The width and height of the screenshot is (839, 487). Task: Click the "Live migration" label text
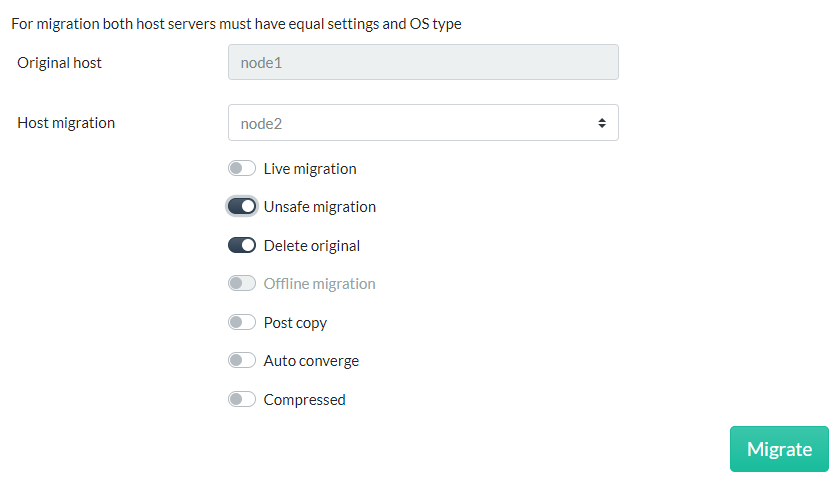pyautogui.click(x=310, y=169)
